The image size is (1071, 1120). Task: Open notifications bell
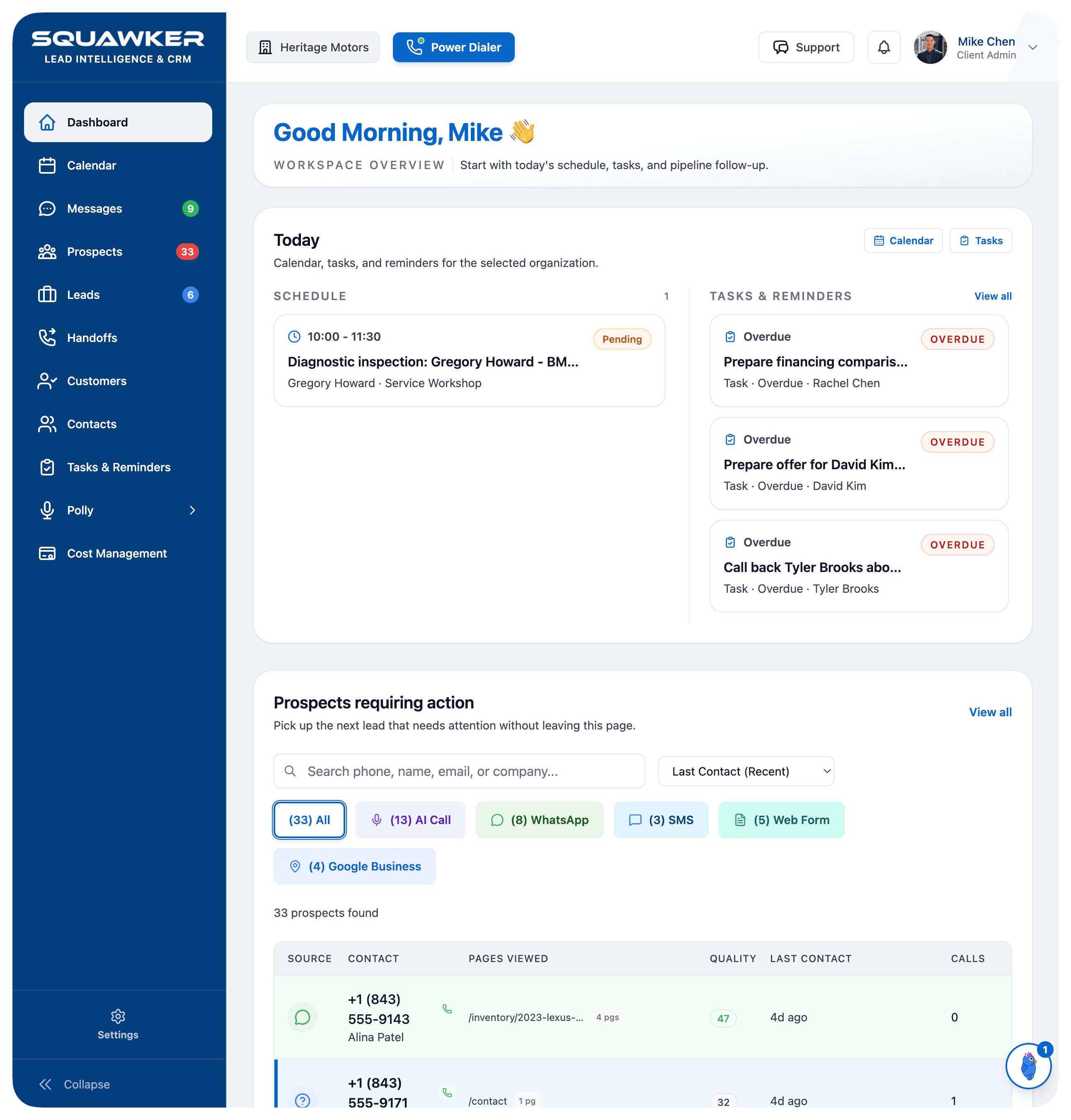tap(883, 47)
